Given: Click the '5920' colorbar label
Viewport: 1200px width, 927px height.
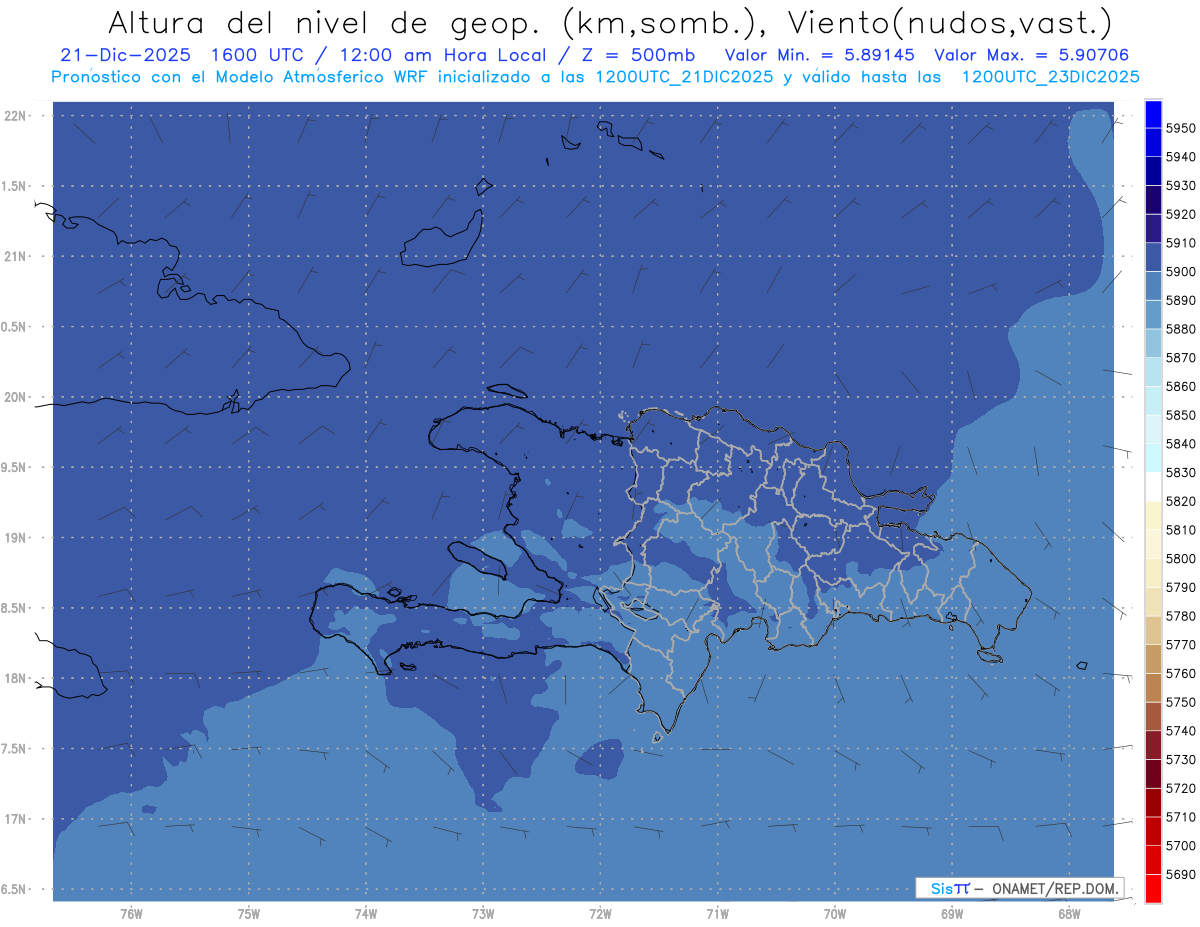Looking at the screenshot, I should (x=1180, y=214).
